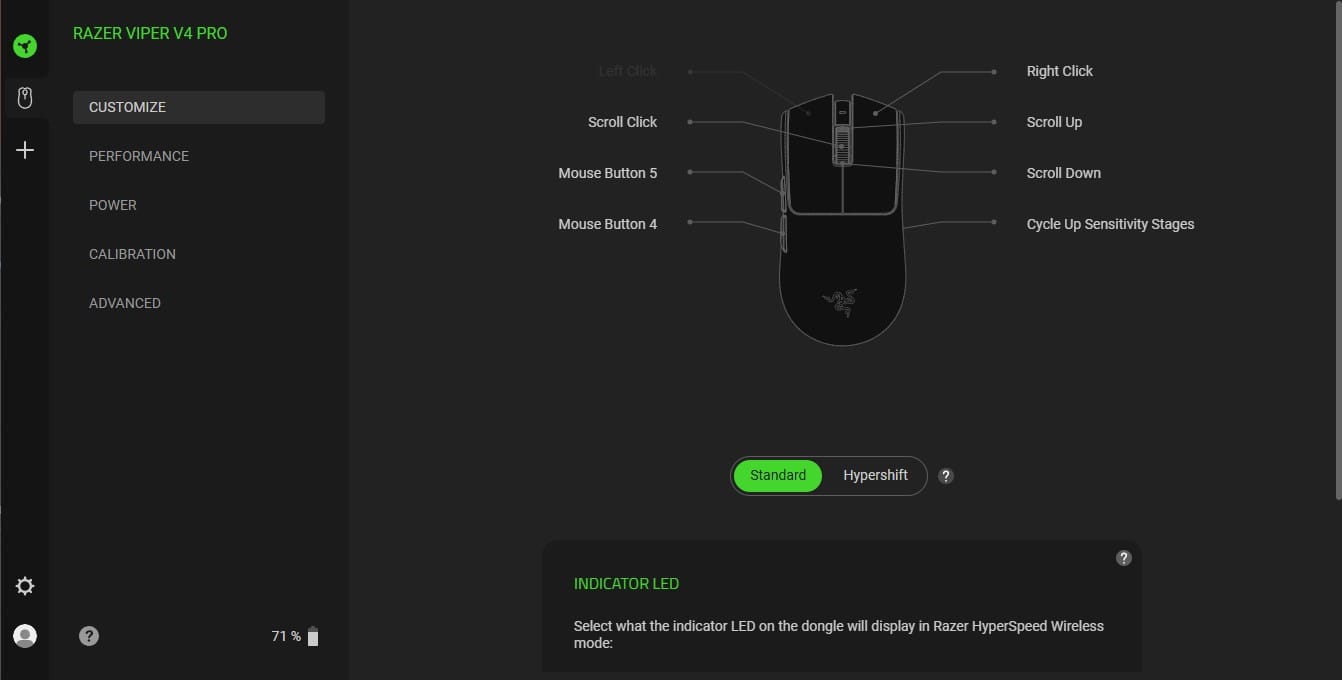Select the mouse device icon in sidebar

(x=25, y=98)
